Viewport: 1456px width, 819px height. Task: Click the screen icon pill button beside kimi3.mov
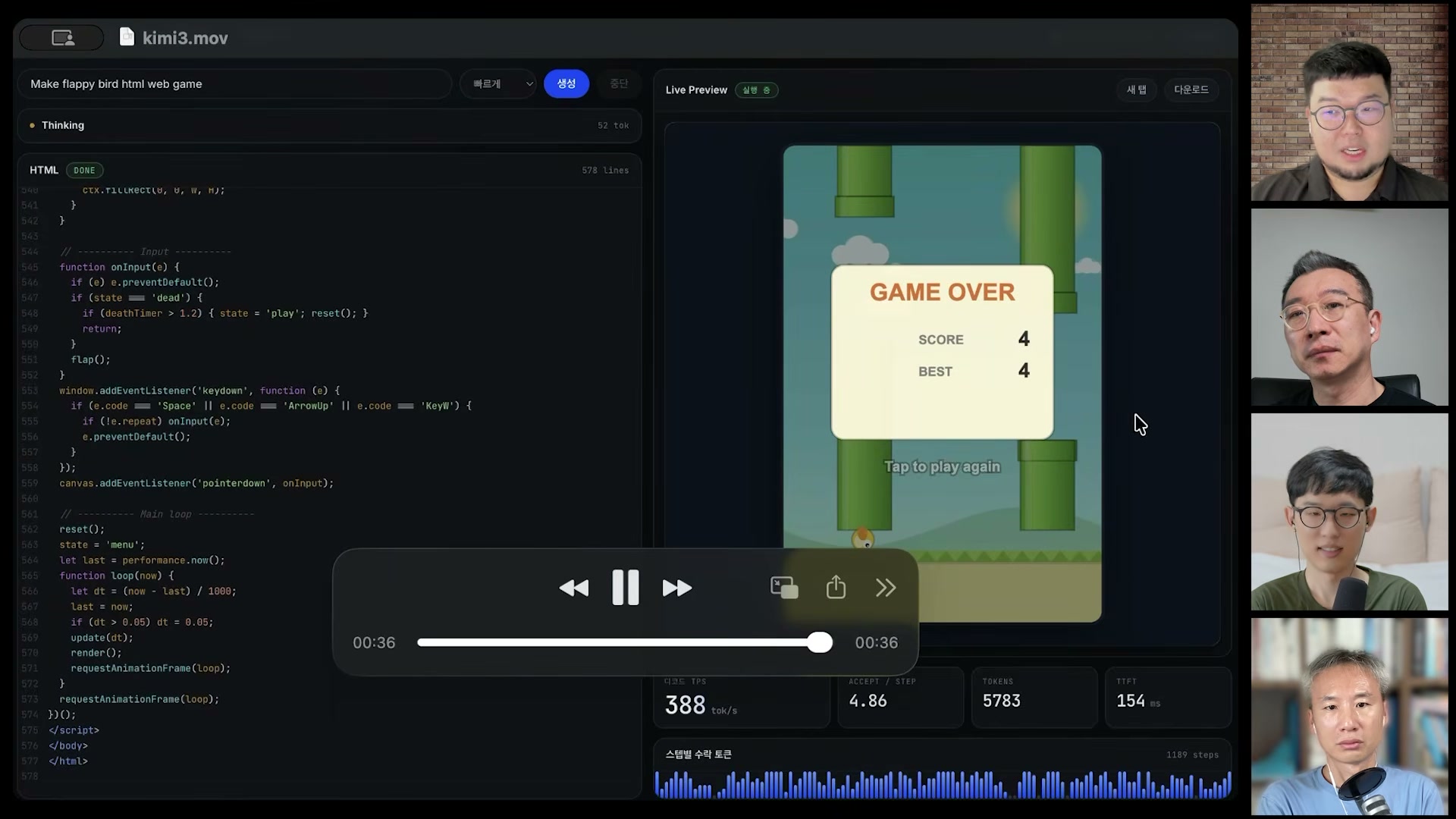pos(62,37)
